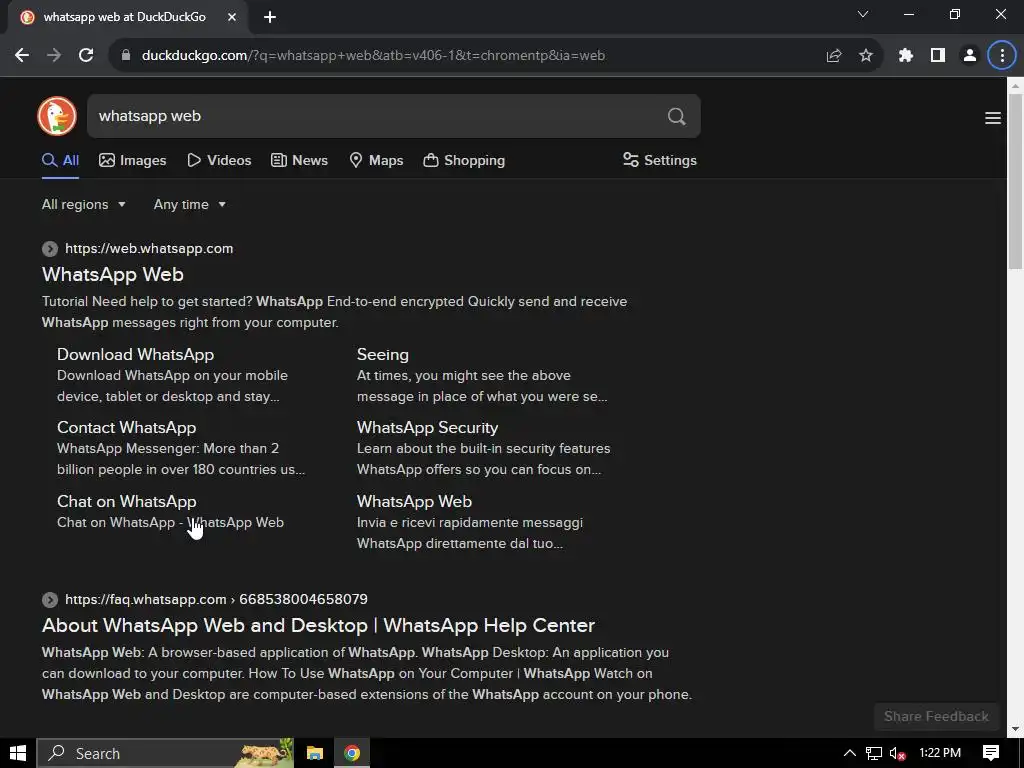Image resolution: width=1024 pixels, height=768 pixels.
Task: Open Windows Start menu
Action: click(x=18, y=753)
